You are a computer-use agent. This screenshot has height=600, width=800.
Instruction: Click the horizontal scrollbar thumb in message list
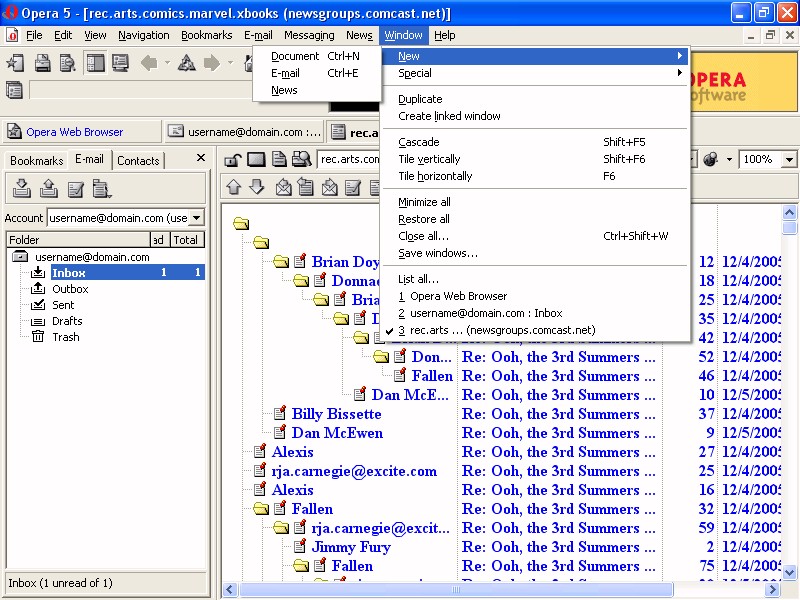click(456, 589)
